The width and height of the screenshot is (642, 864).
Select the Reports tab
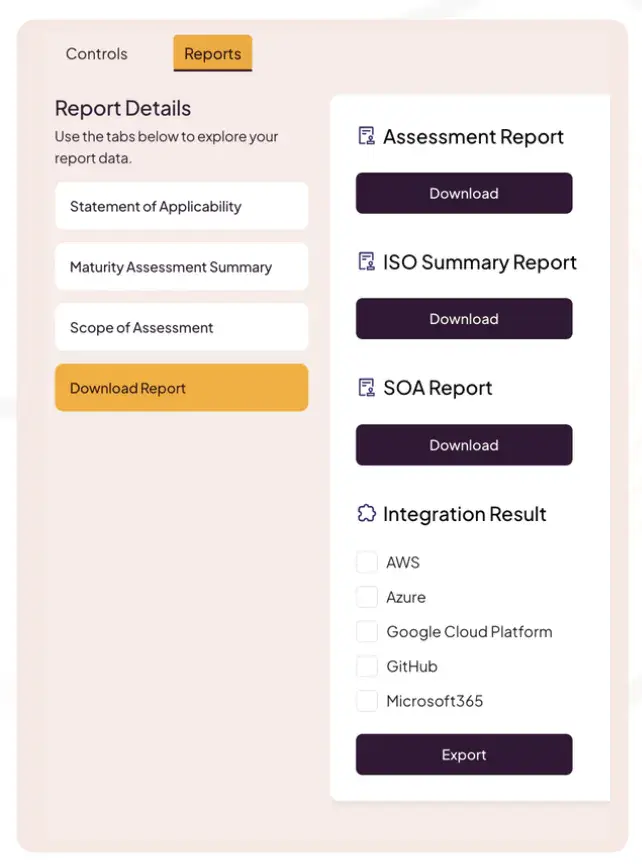(x=213, y=53)
